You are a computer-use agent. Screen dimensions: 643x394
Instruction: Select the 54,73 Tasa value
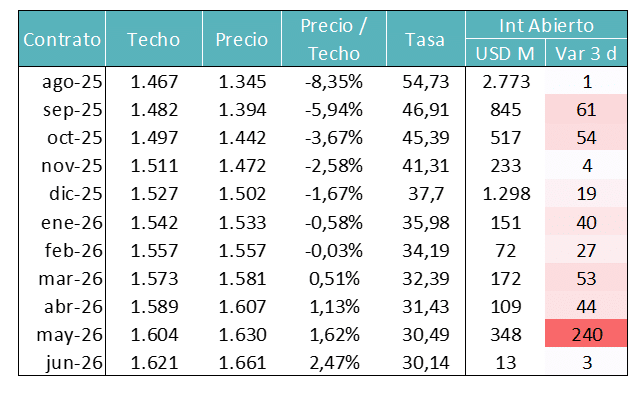(x=426, y=82)
